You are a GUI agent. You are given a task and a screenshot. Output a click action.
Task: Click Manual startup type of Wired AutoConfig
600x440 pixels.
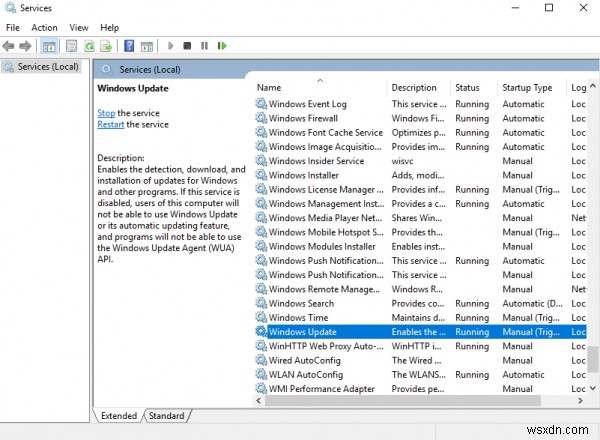point(517,360)
